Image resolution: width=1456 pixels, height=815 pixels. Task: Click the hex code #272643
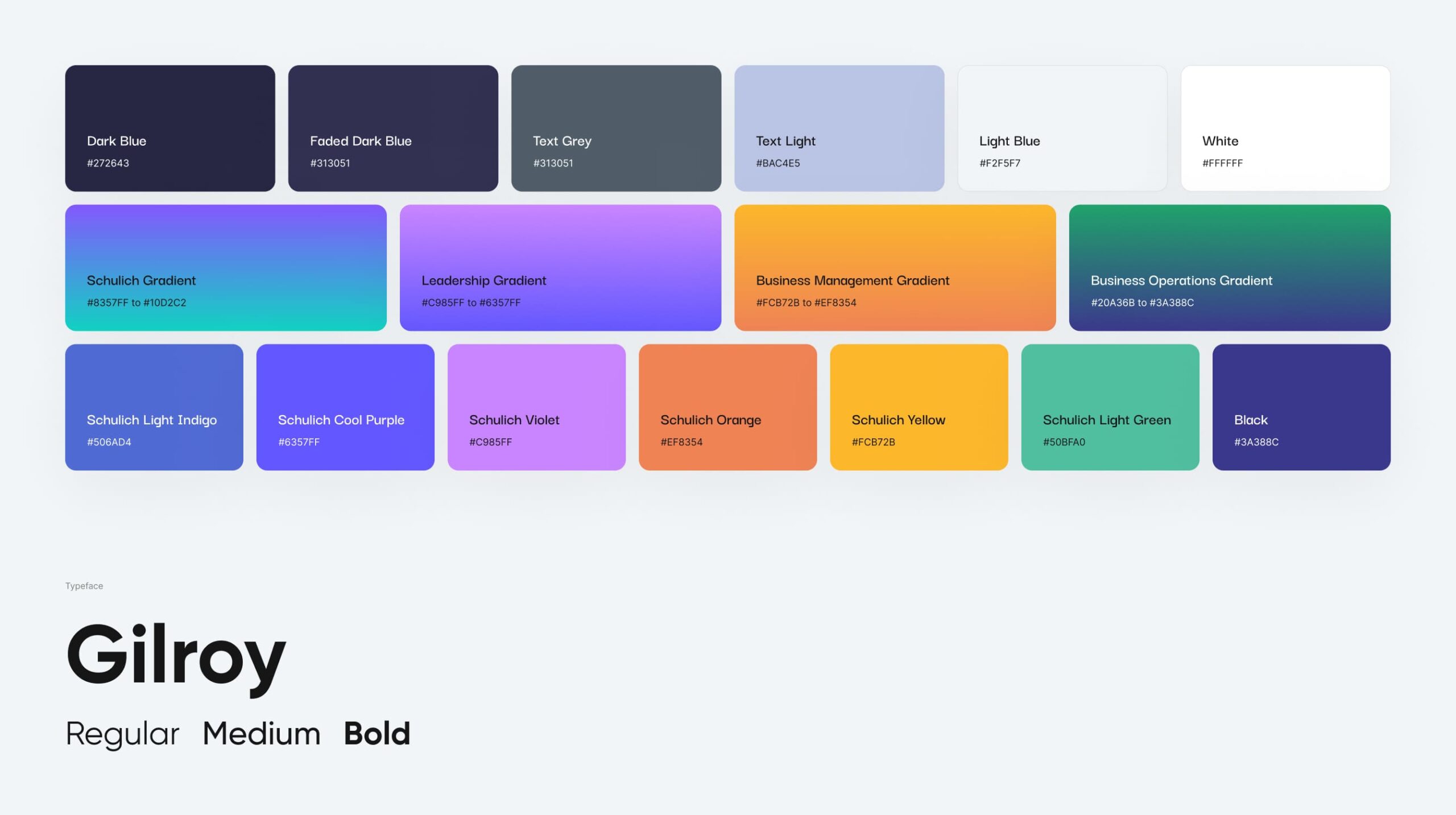[x=108, y=163]
